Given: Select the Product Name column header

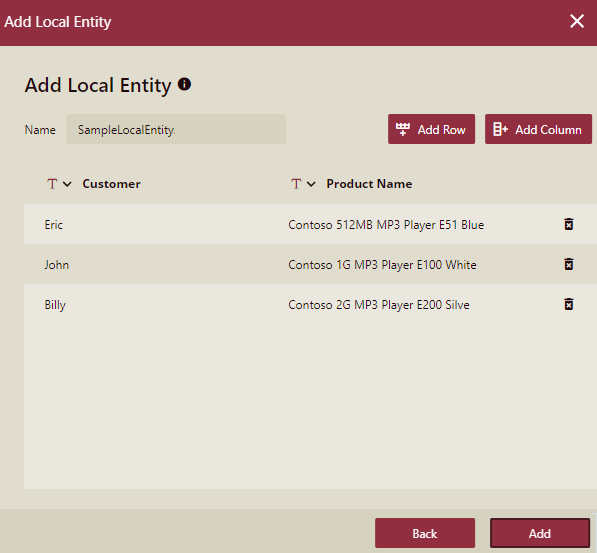Looking at the screenshot, I should (369, 184).
